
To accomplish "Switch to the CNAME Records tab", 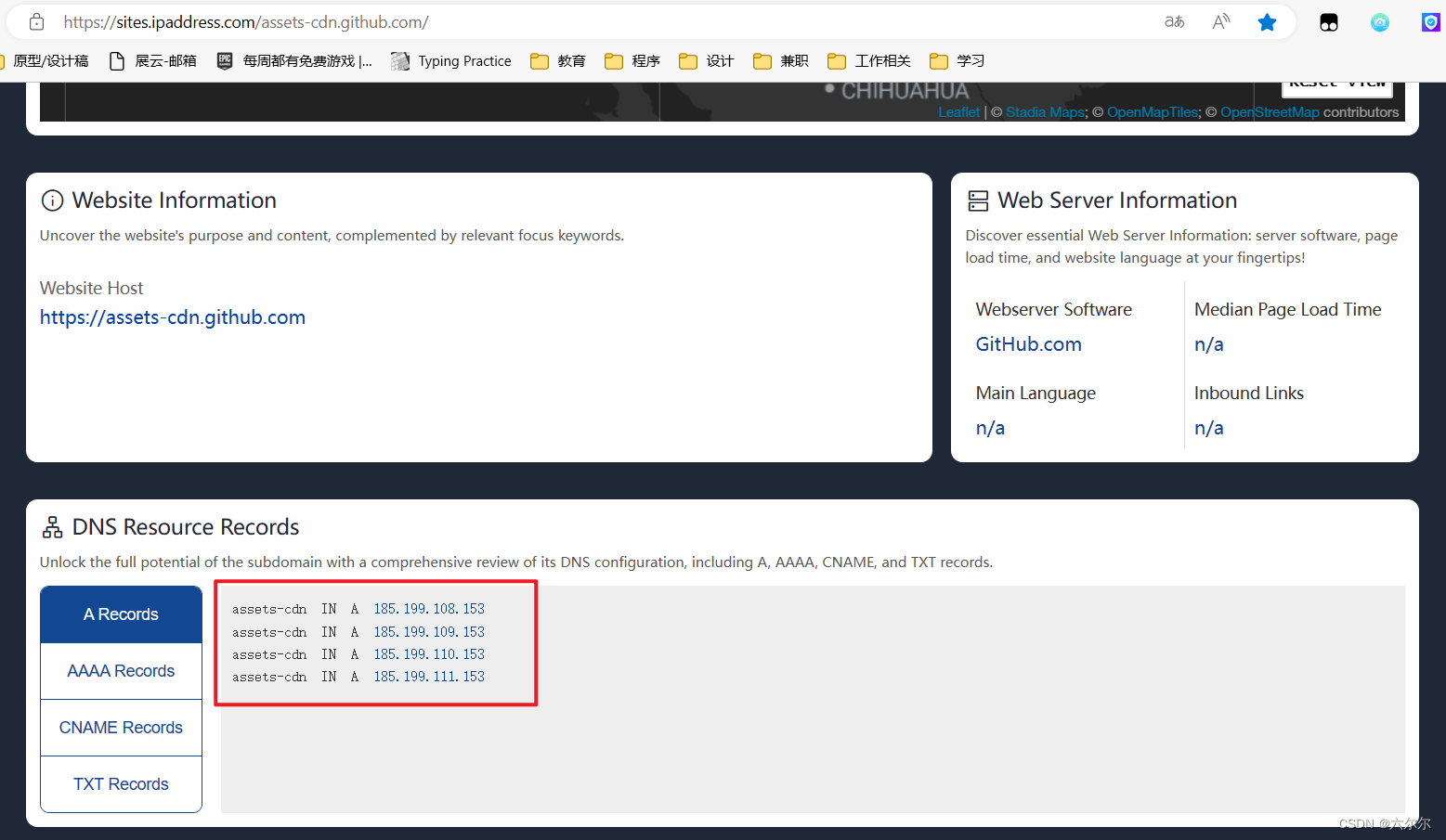I will point(121,728).
